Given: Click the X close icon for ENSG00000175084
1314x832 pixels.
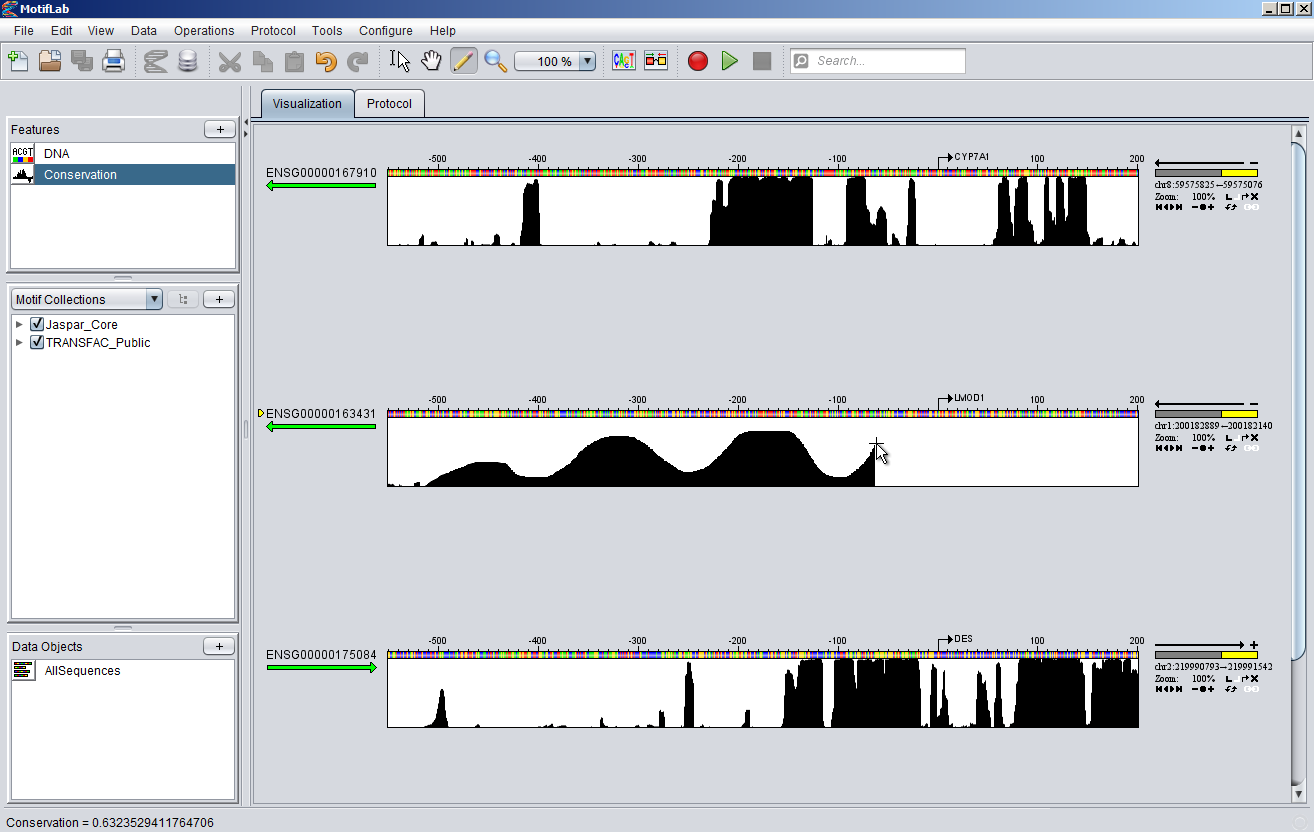Looking at the screenshot, I should coord(1254,679).
